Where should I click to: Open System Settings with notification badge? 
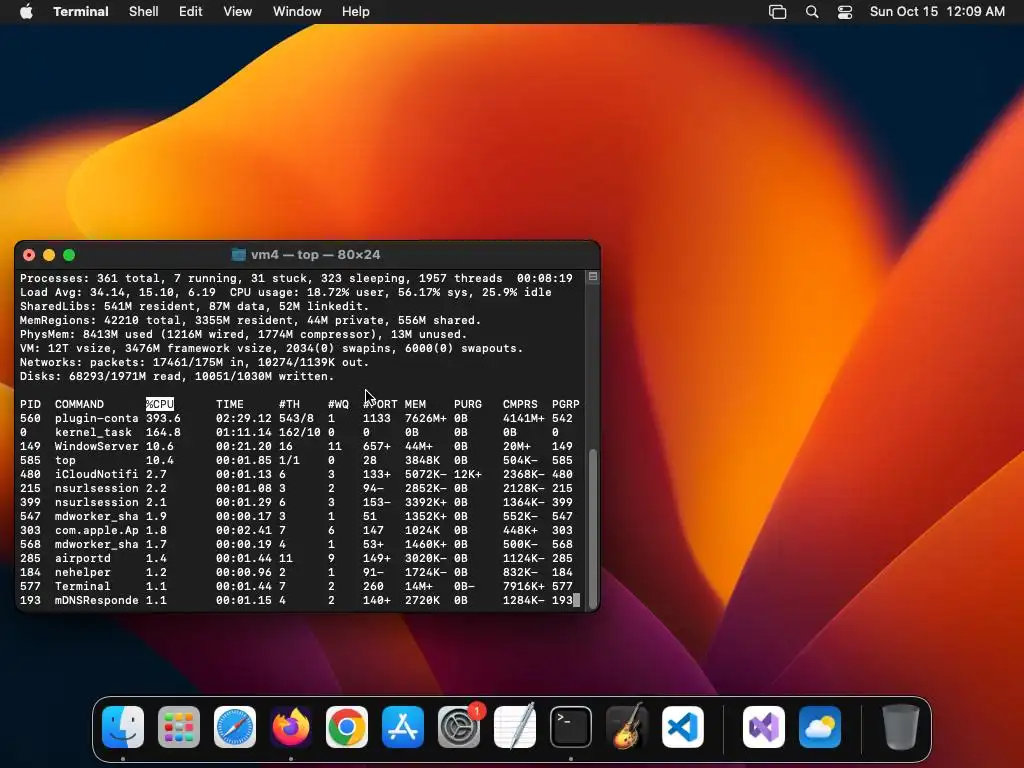[459, 727]
